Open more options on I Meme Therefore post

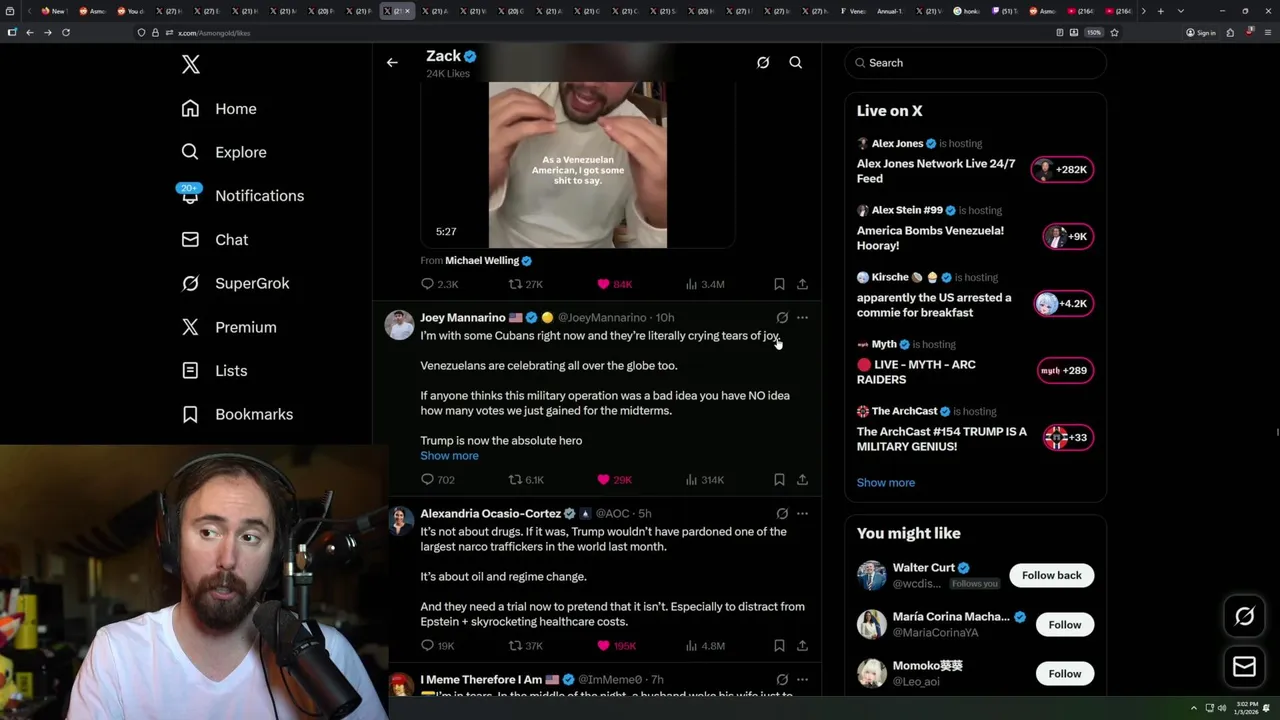tap(802, 680)
